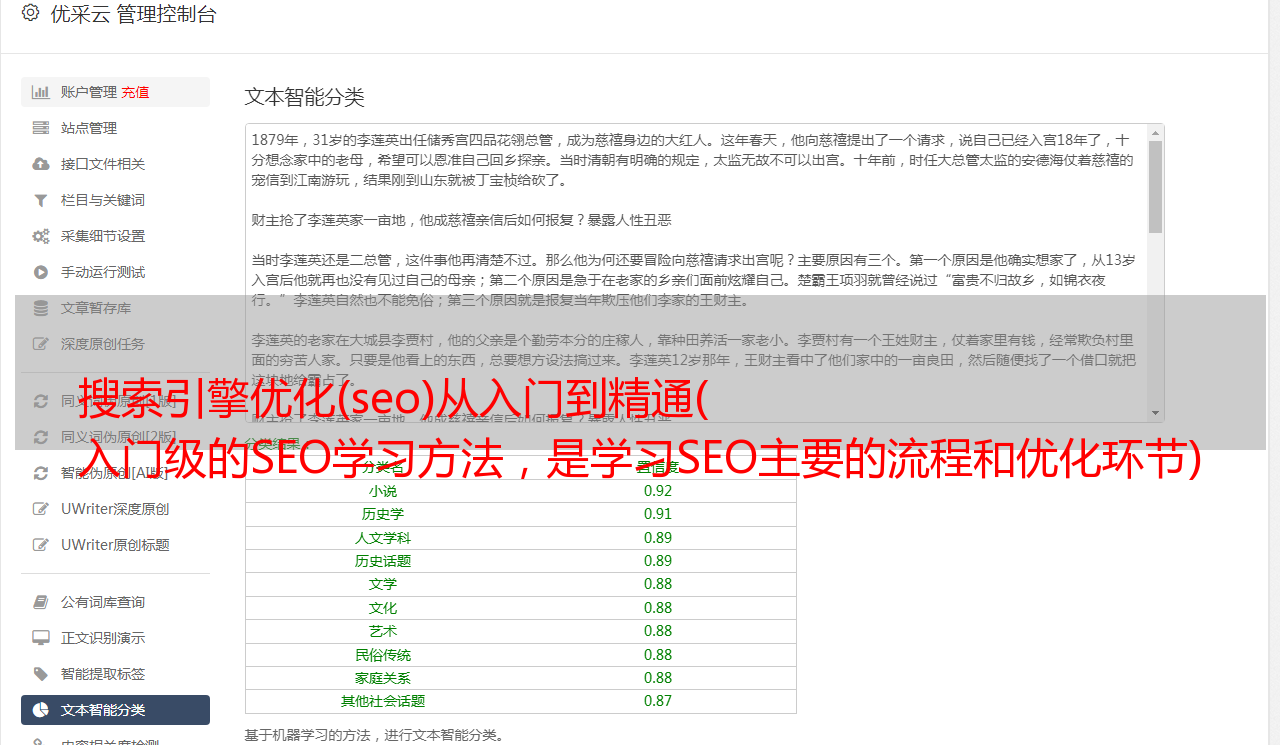This screenshot has height=745, width=1280.
Task: Select the 人文学科 category cell
Action: click(x=383, y=538)
